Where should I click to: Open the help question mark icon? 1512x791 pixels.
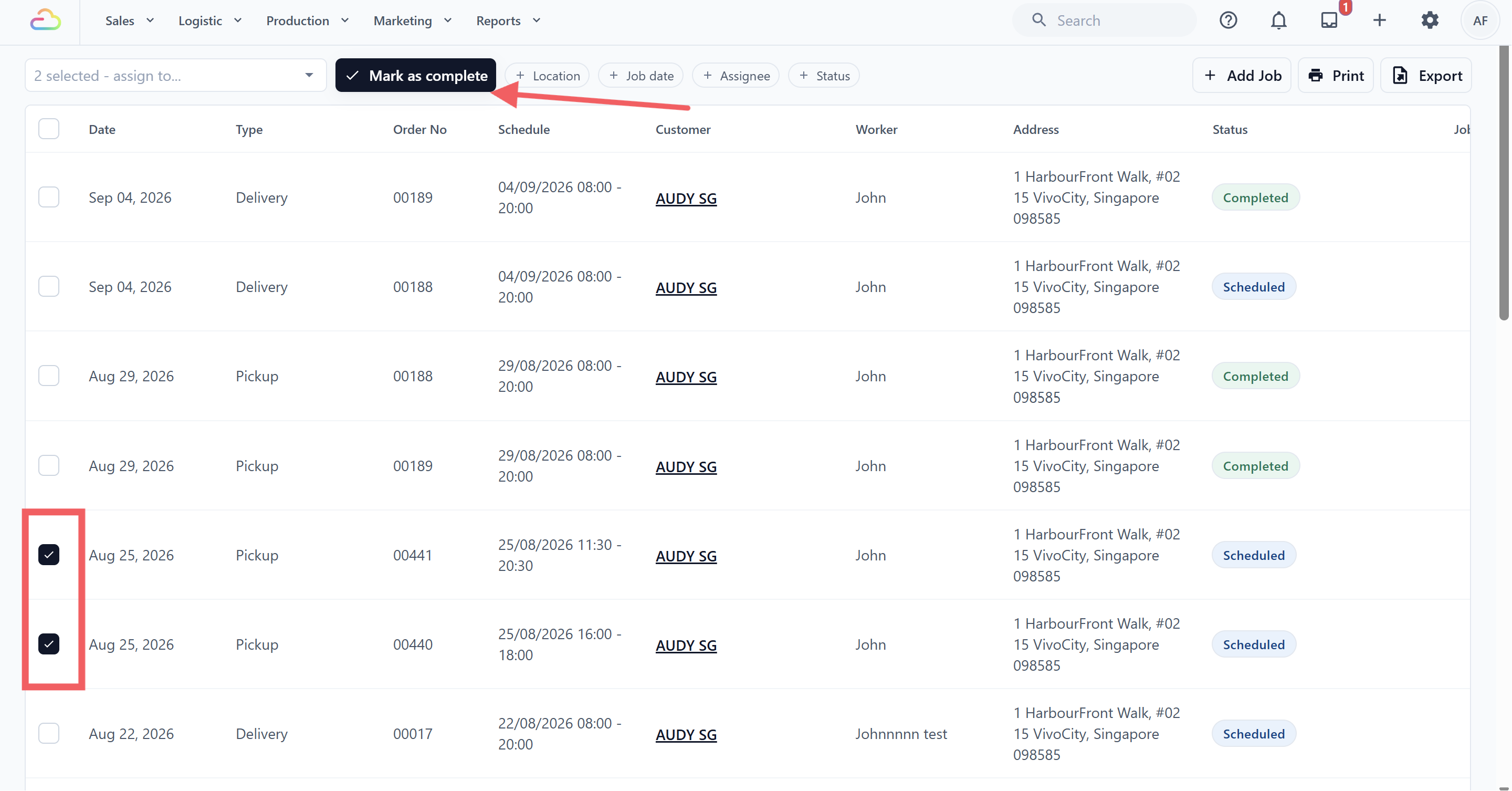pos(1228,20)
